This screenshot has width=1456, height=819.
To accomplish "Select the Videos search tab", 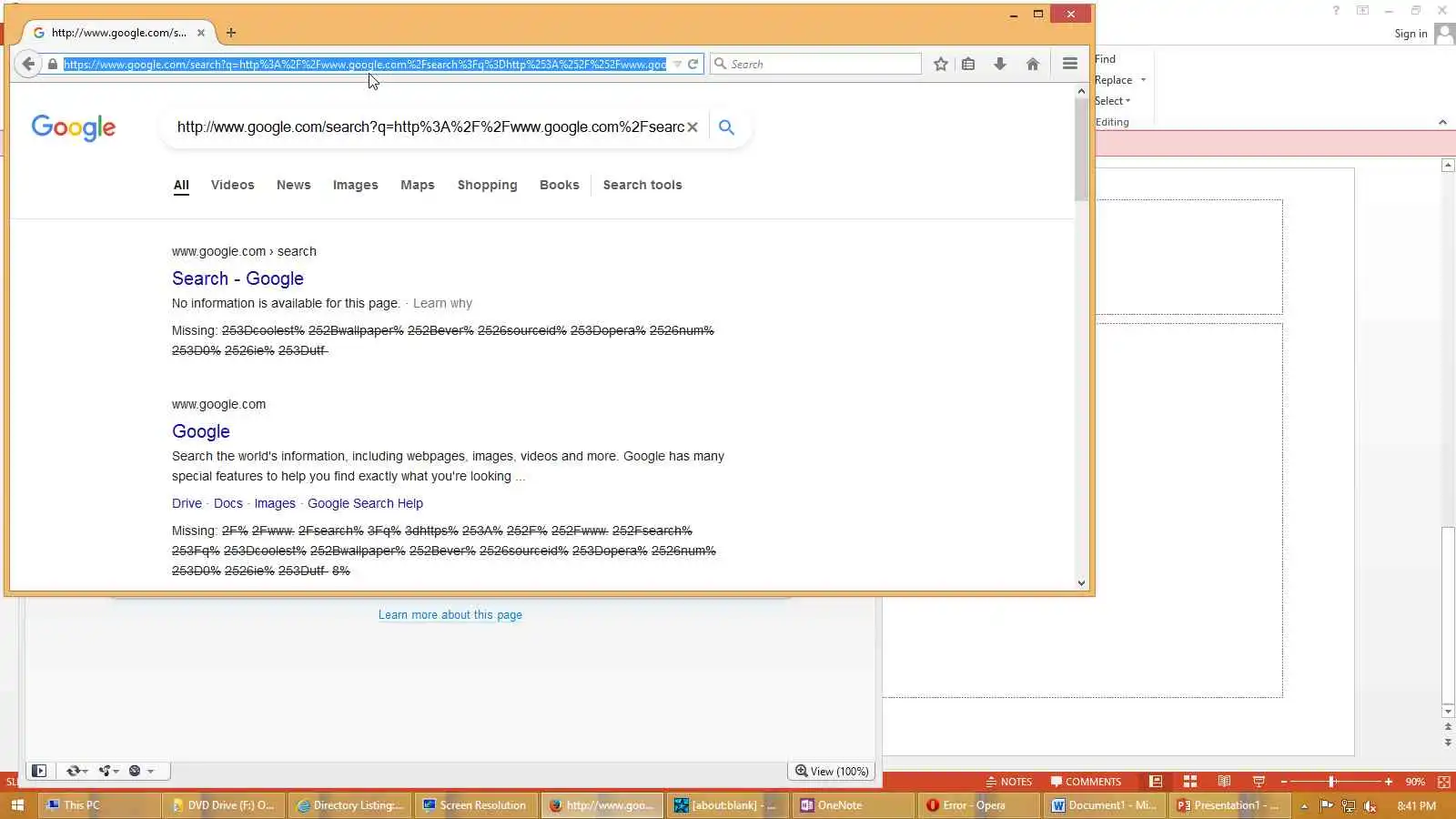I will pos(233,185).
